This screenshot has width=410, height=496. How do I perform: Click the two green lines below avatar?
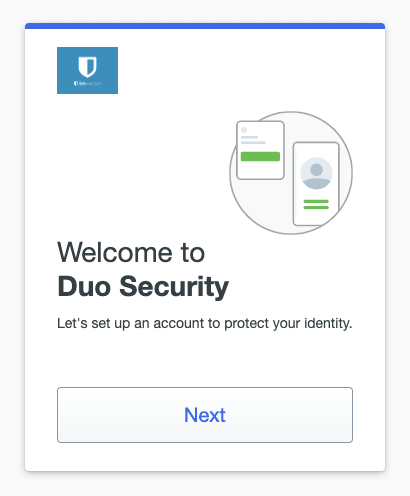[x=316, y=204]
